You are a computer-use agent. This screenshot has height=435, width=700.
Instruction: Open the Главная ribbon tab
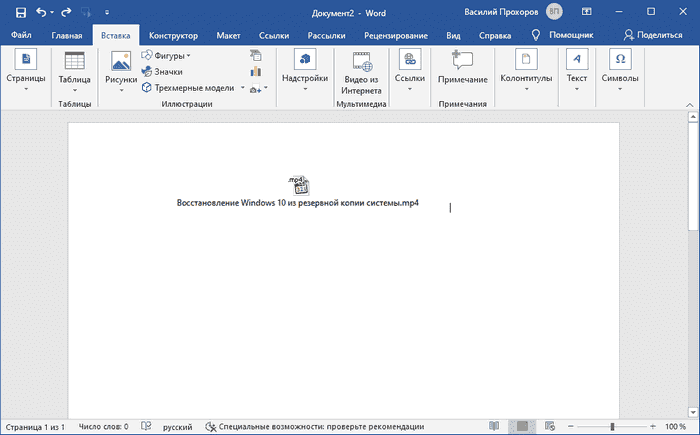[x=67, y=35]
